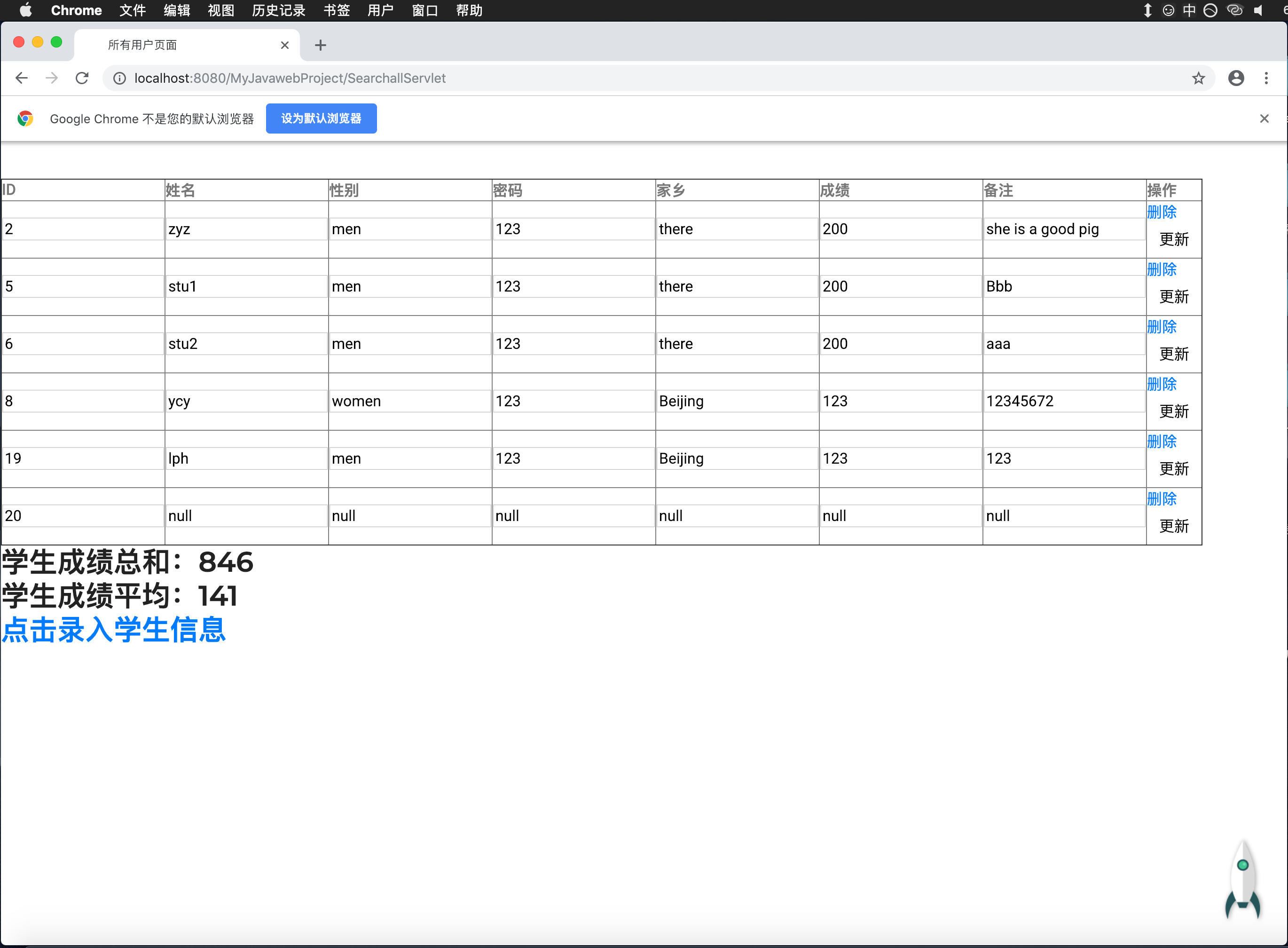The width and height of the screenshot is (1288, 948).
Task: Open the 点击录入学生信息 link
Action: coord(114,630)
